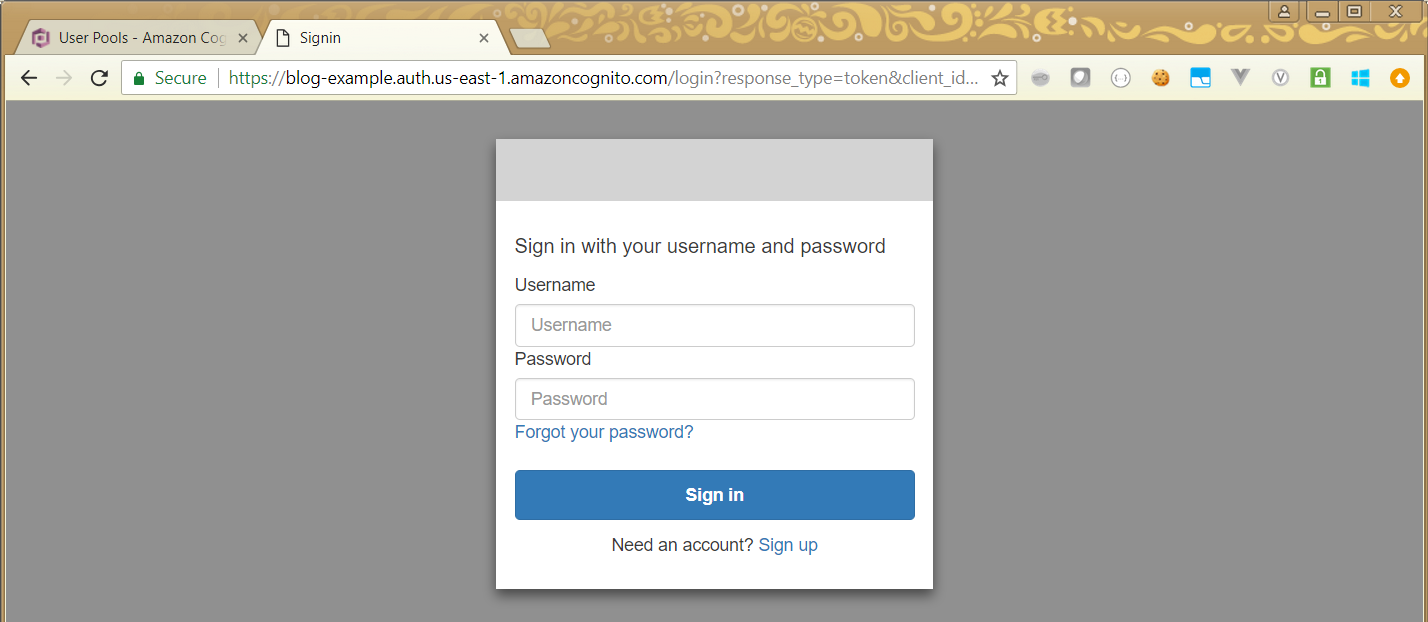Follow the Forgot your password link
Screen dimensions: 1428x622
pos(604,432)
